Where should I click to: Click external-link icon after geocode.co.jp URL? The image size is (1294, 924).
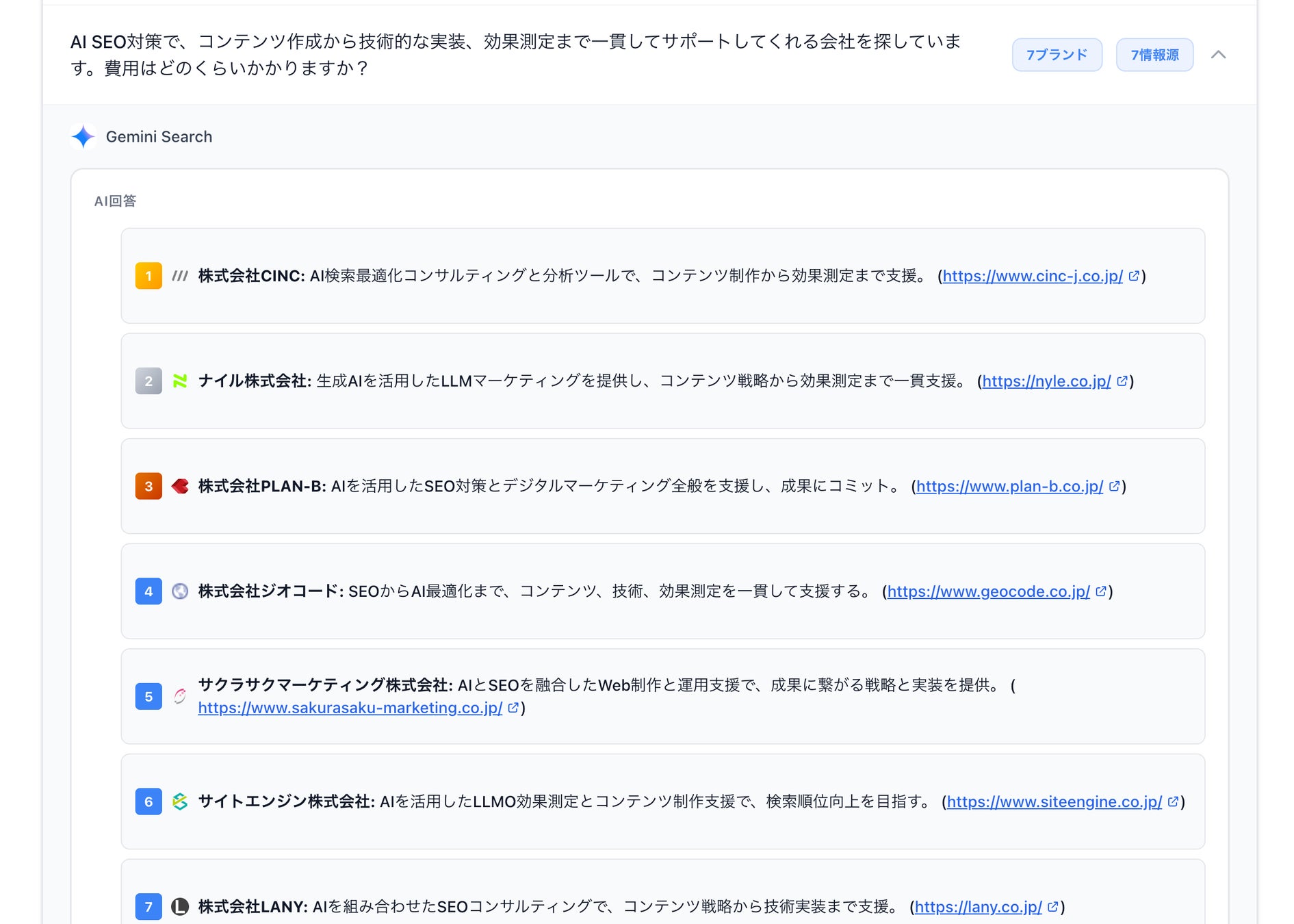click(x=1101, y=591)
